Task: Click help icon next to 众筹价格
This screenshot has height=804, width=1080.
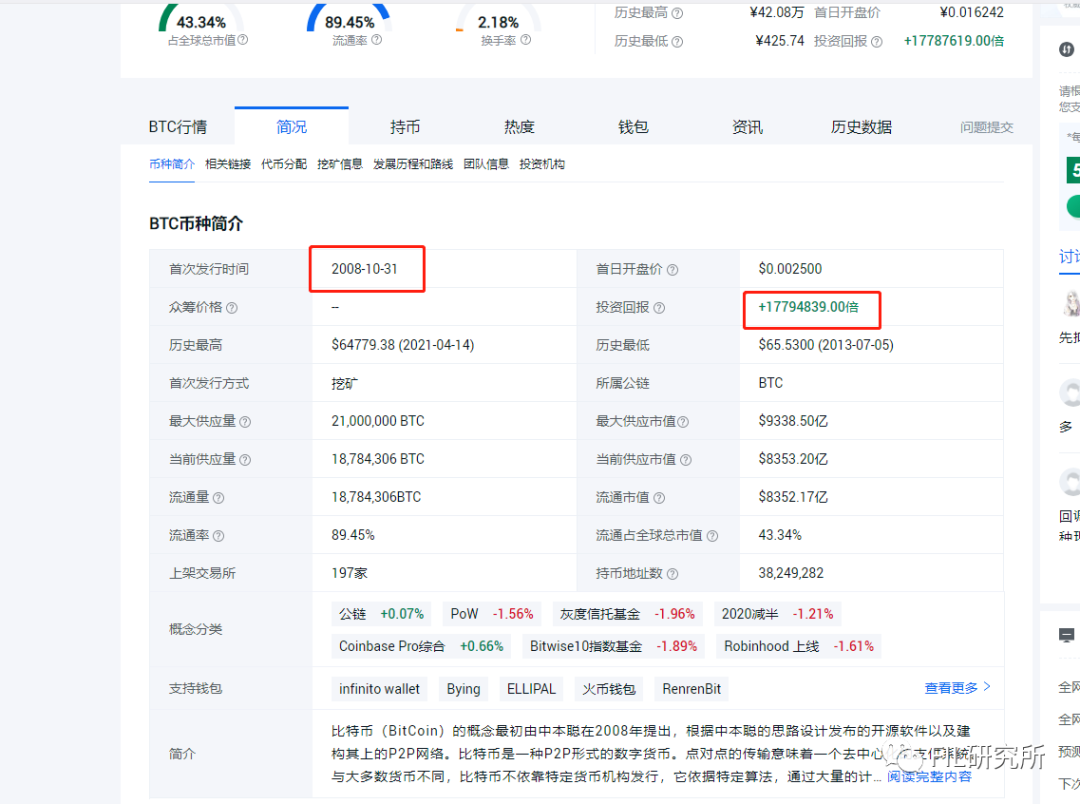Action: tap(232, 308)
